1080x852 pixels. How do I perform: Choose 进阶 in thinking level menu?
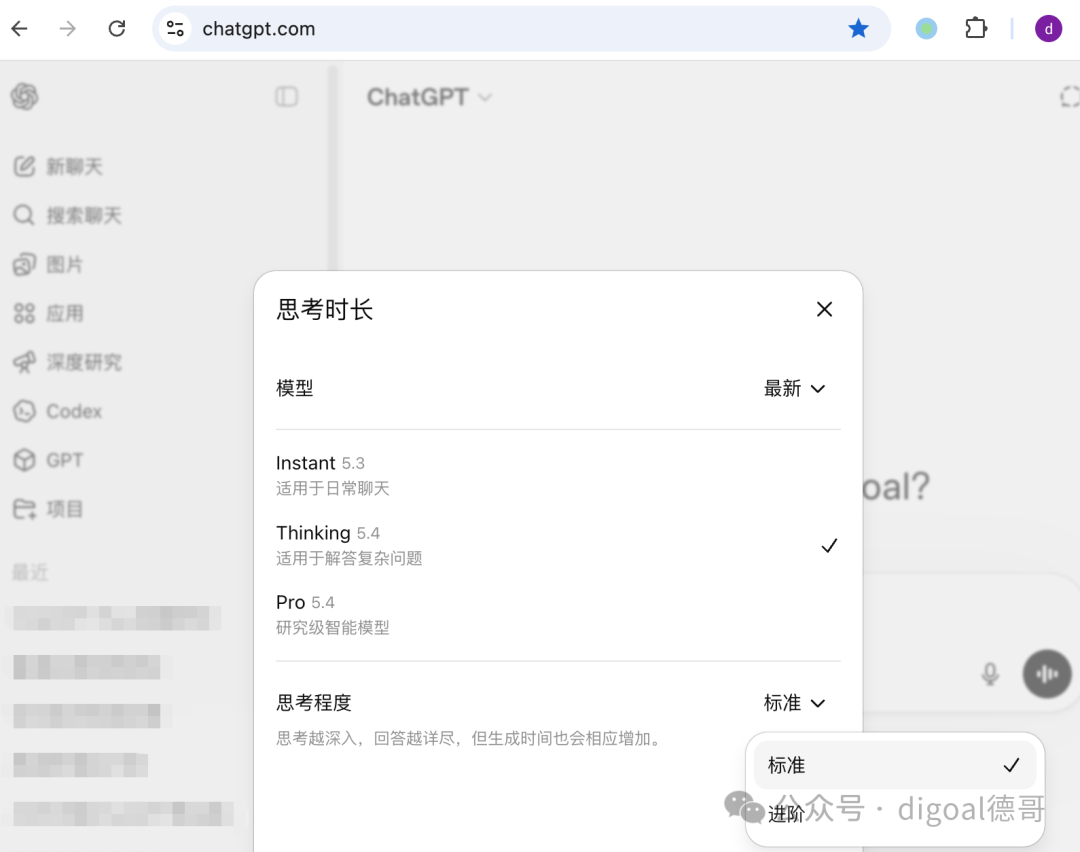(x=895, y=814)
